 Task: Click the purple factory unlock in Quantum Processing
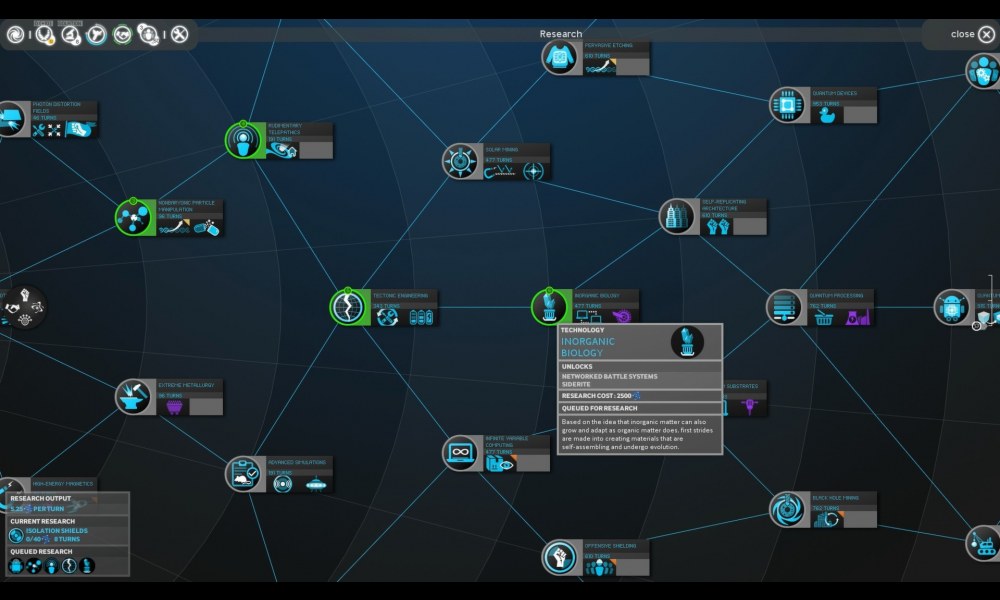[x=858, y=317]
